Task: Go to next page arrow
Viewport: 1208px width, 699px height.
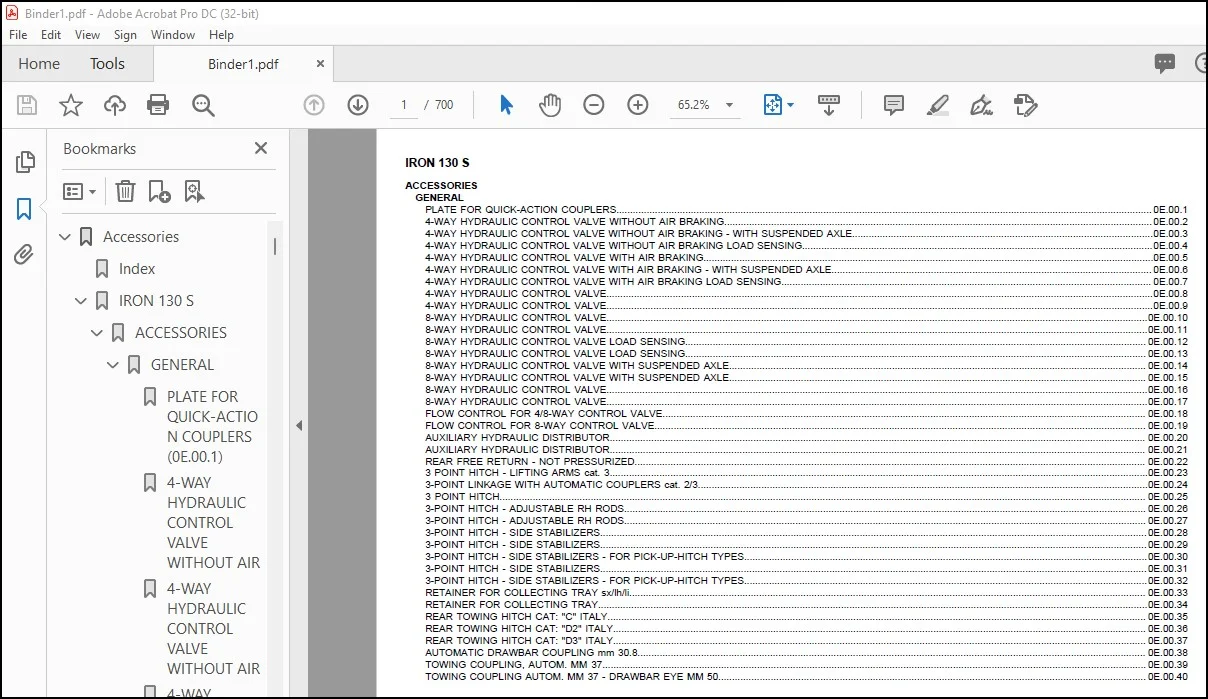Action: [358, 105]
